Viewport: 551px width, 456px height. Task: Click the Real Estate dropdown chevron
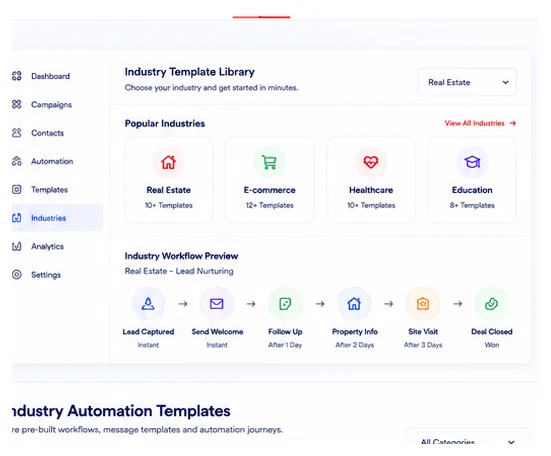coord(505,82)
